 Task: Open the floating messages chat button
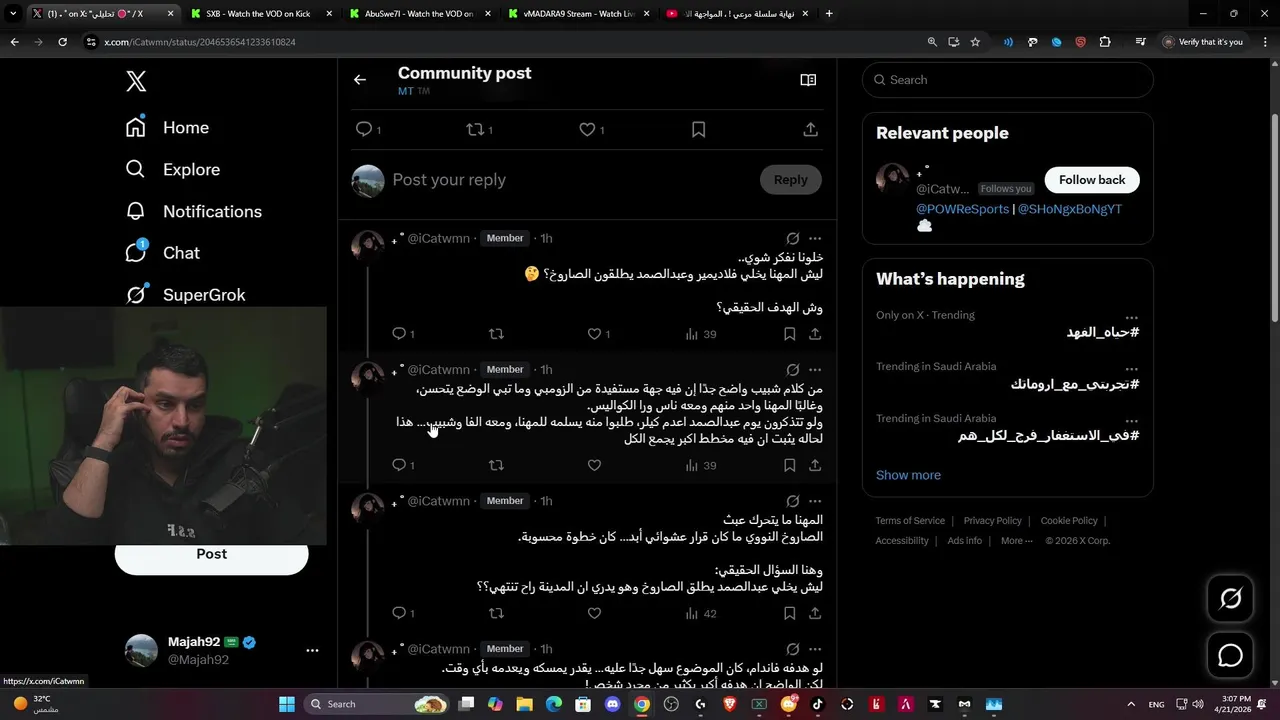[x=1230, y=656]
